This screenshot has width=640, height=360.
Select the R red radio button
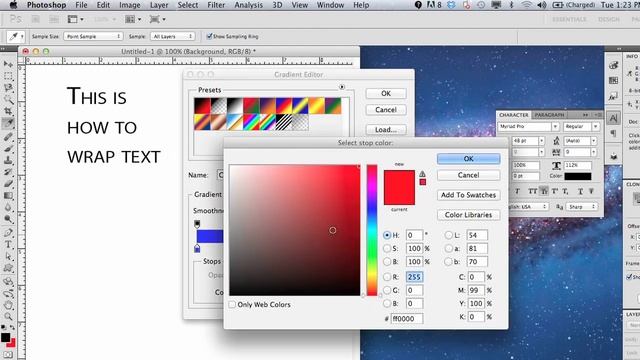387,277
